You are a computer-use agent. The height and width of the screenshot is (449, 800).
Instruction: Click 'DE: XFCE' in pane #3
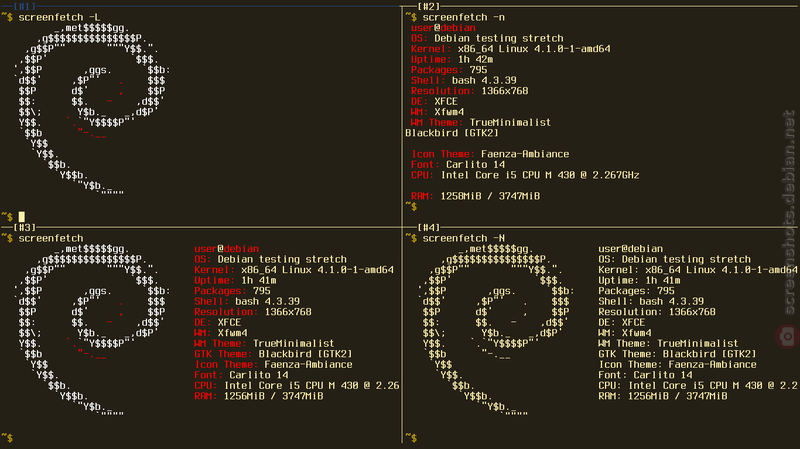(x=217, y=322)
